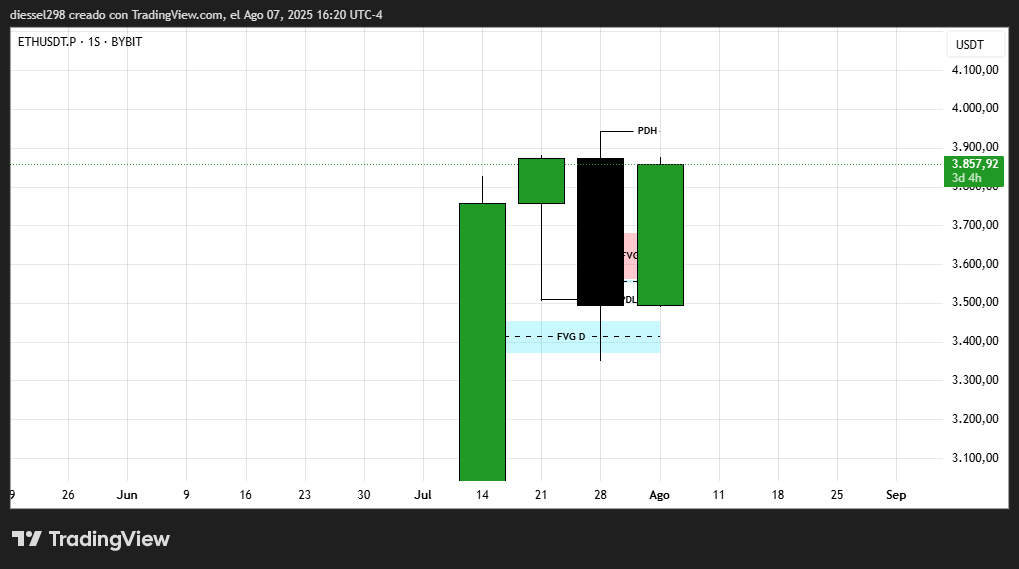Click the green candle of the Ago week
The image size is (1019, 569).
(x=660, y=234)
